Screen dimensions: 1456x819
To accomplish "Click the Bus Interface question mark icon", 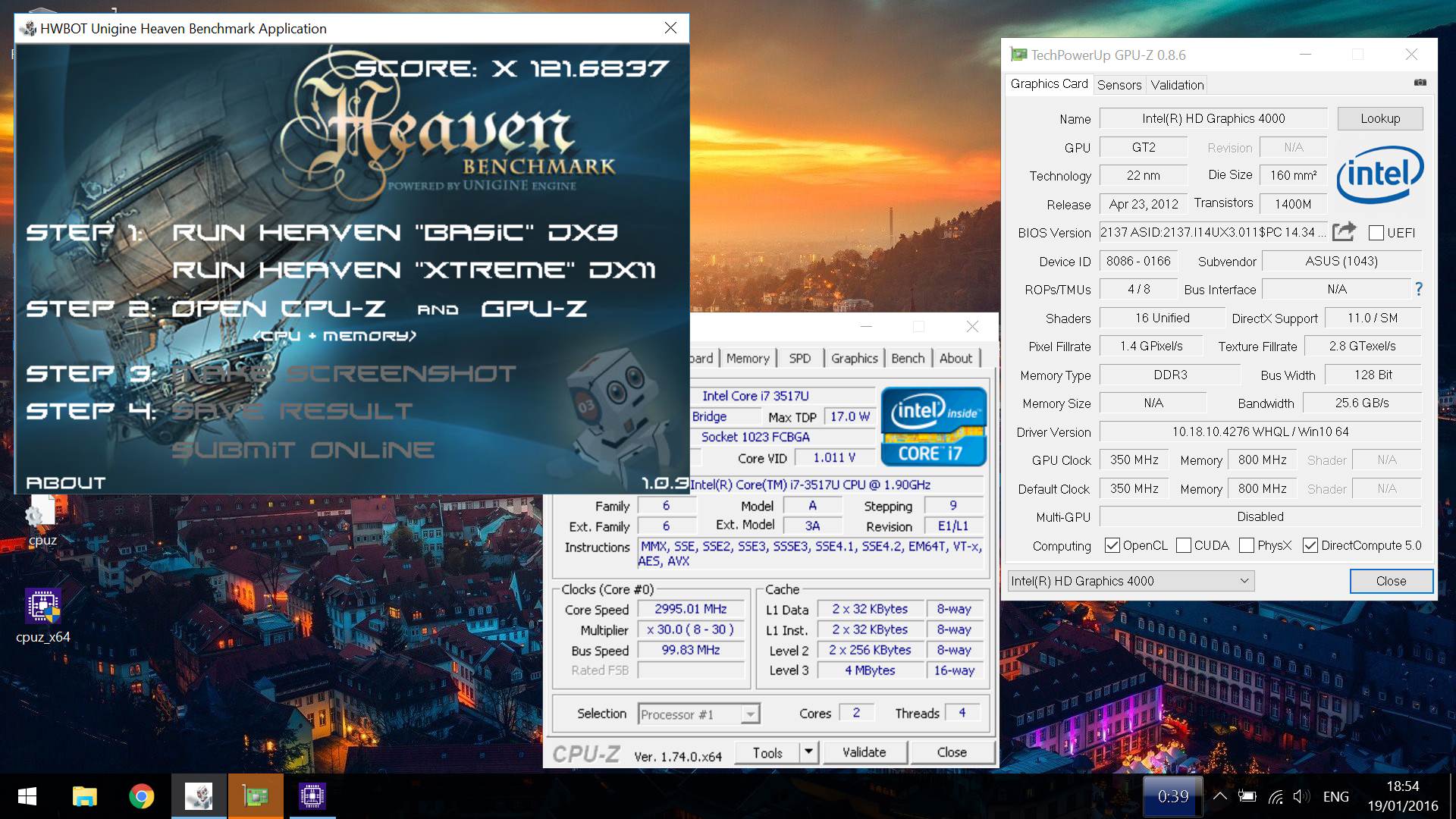I will click(x=1418, y=289).
